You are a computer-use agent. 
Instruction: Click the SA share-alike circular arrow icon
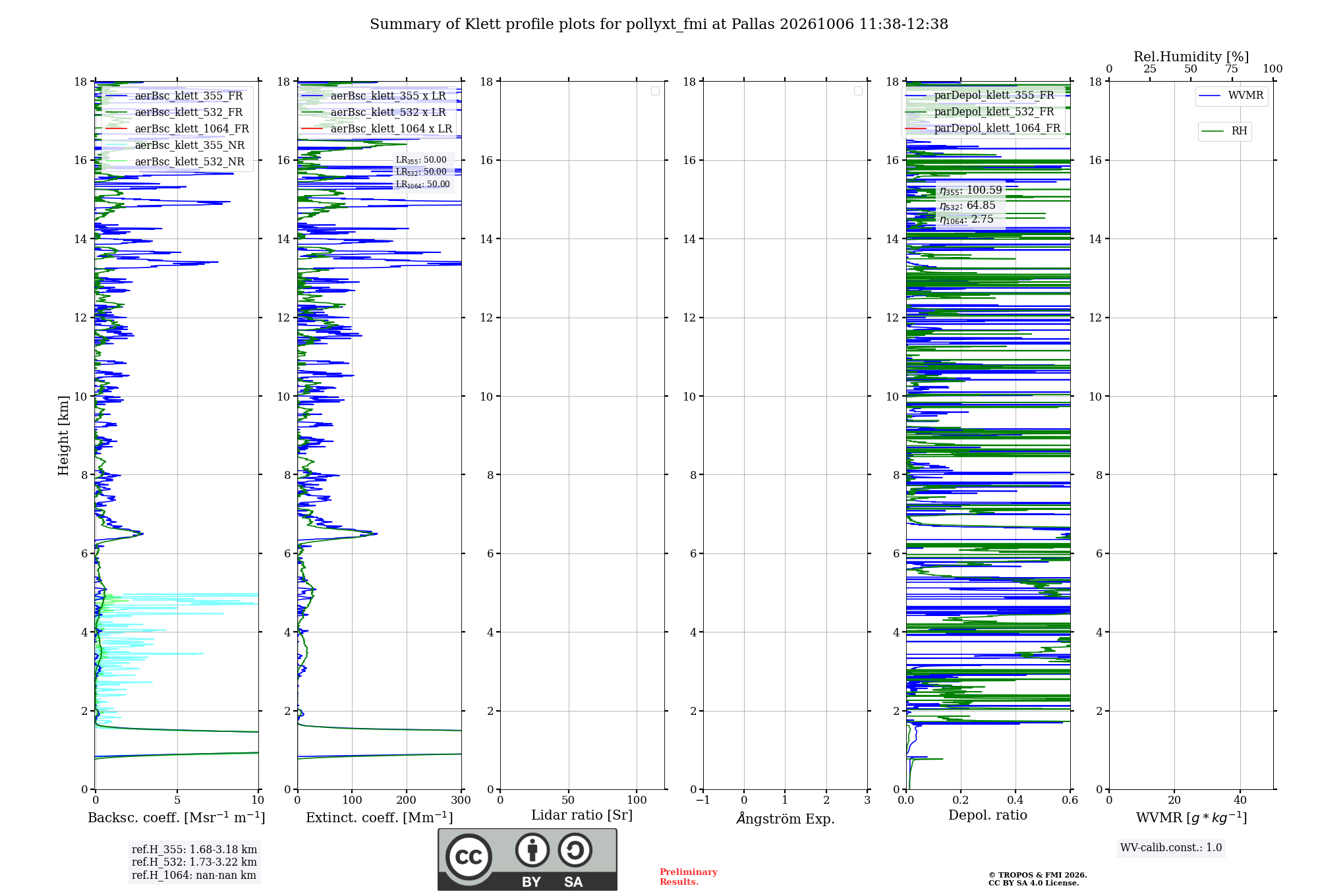click(x=575, y=850)
